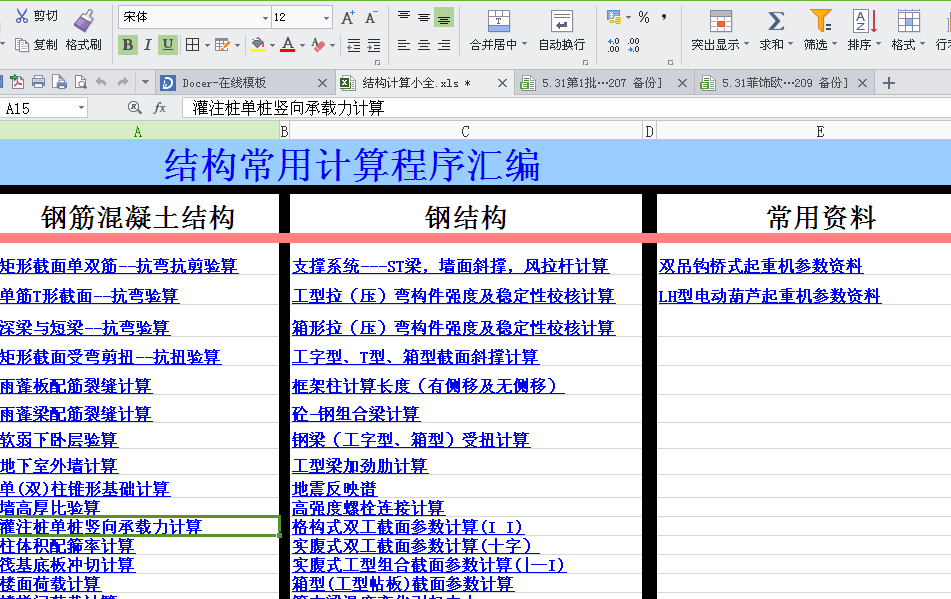Apply percent style format
The width and height of the screenshot is (951, 599).
tap(644, 17)
